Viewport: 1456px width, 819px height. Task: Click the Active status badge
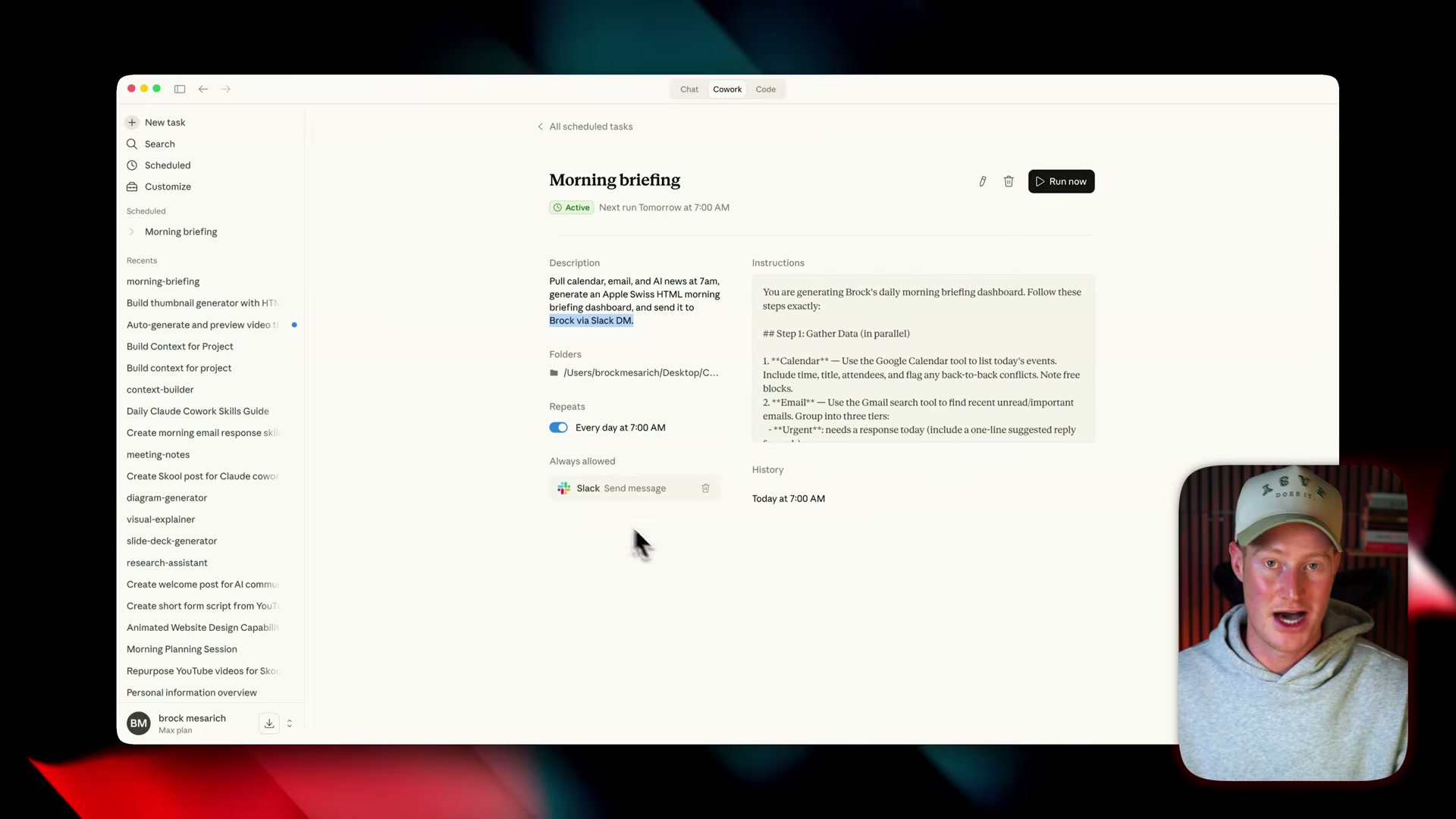pos(572,208)
